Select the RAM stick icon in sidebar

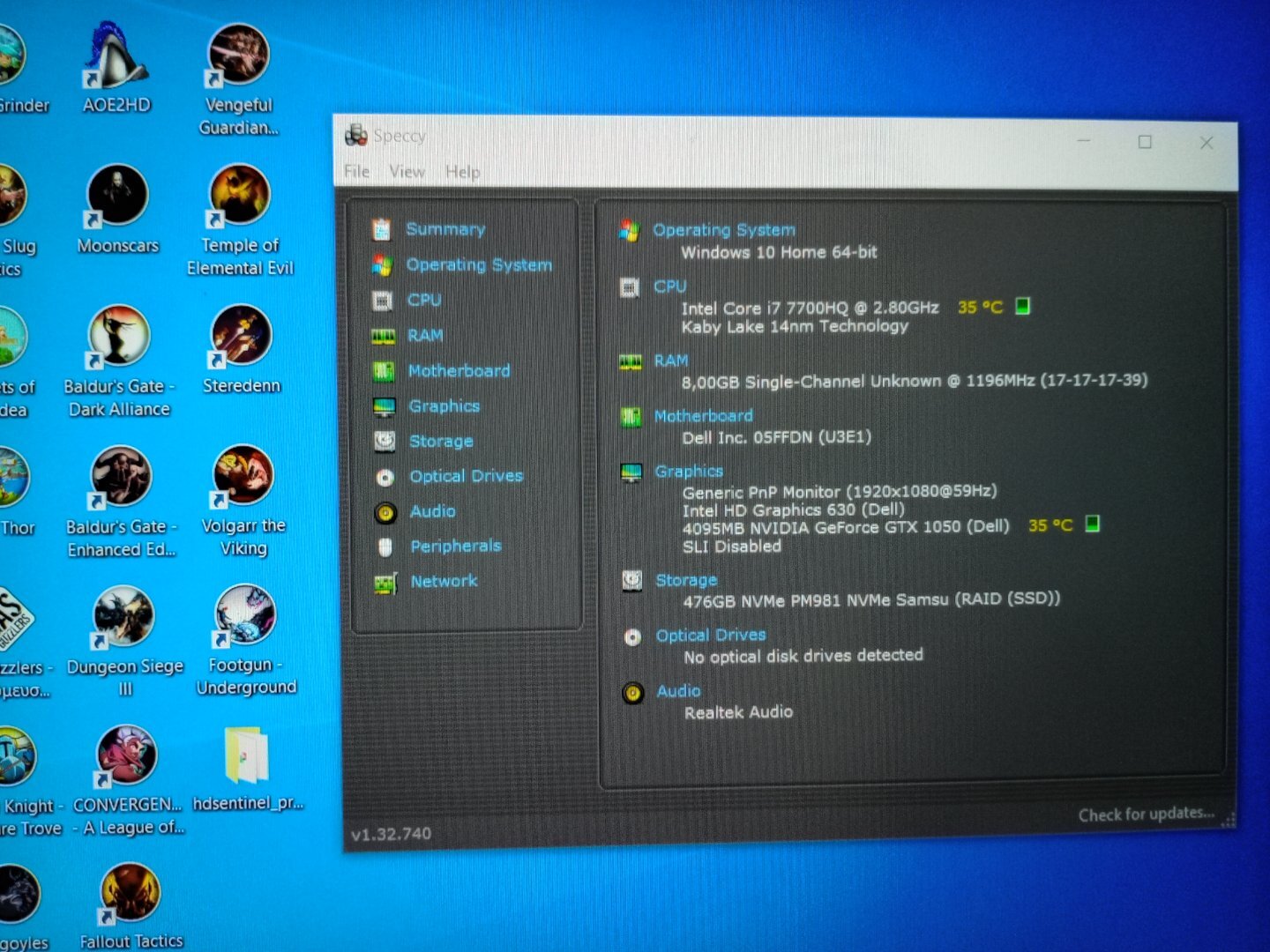[x=383, y=336]
